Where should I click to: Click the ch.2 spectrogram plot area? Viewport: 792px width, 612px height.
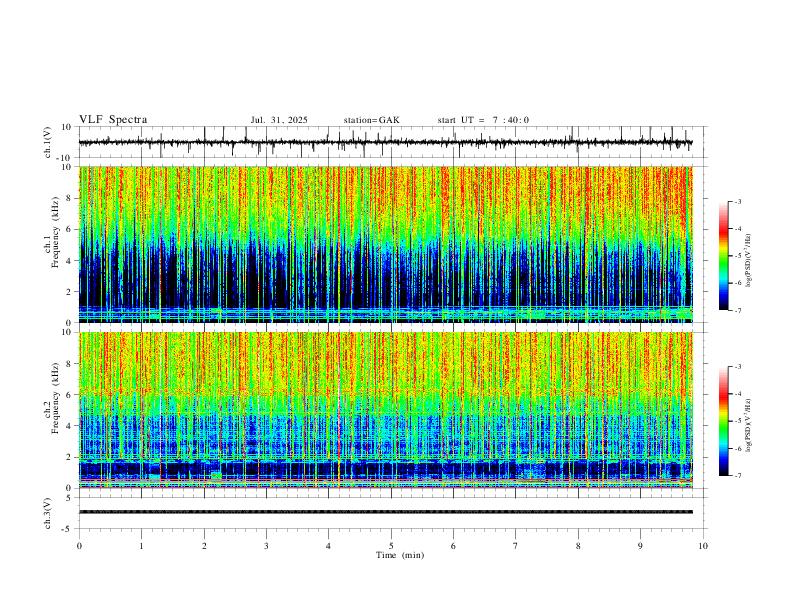(x=386, y=410)
